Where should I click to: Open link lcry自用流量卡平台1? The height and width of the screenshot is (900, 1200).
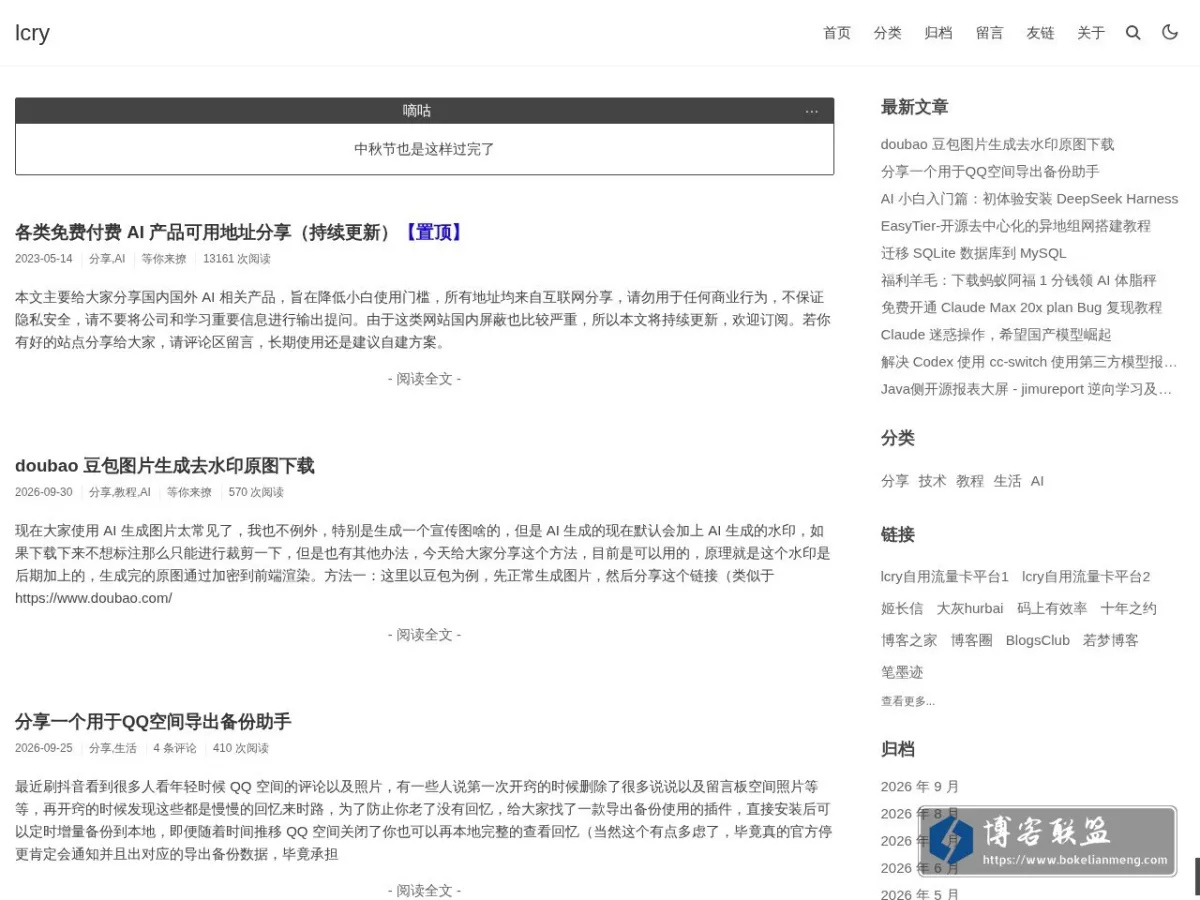[x=945, y=576]
